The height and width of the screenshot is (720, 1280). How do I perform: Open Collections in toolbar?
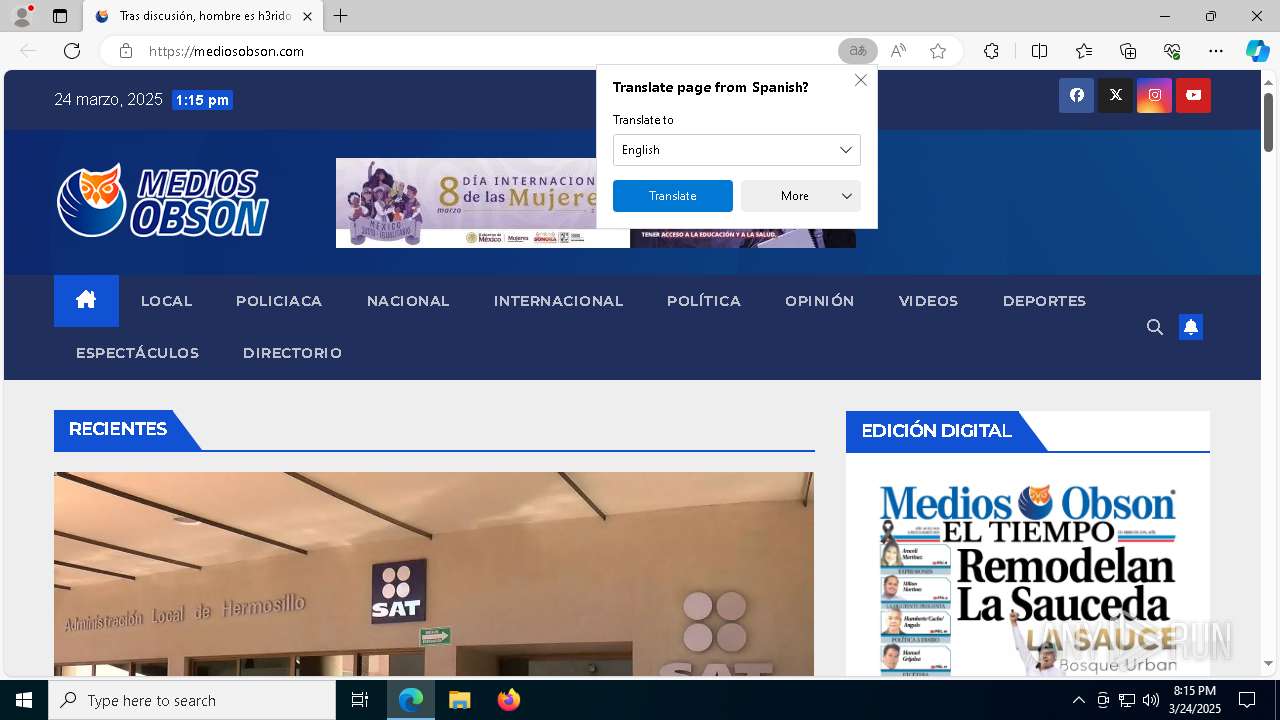(1128, 51)
